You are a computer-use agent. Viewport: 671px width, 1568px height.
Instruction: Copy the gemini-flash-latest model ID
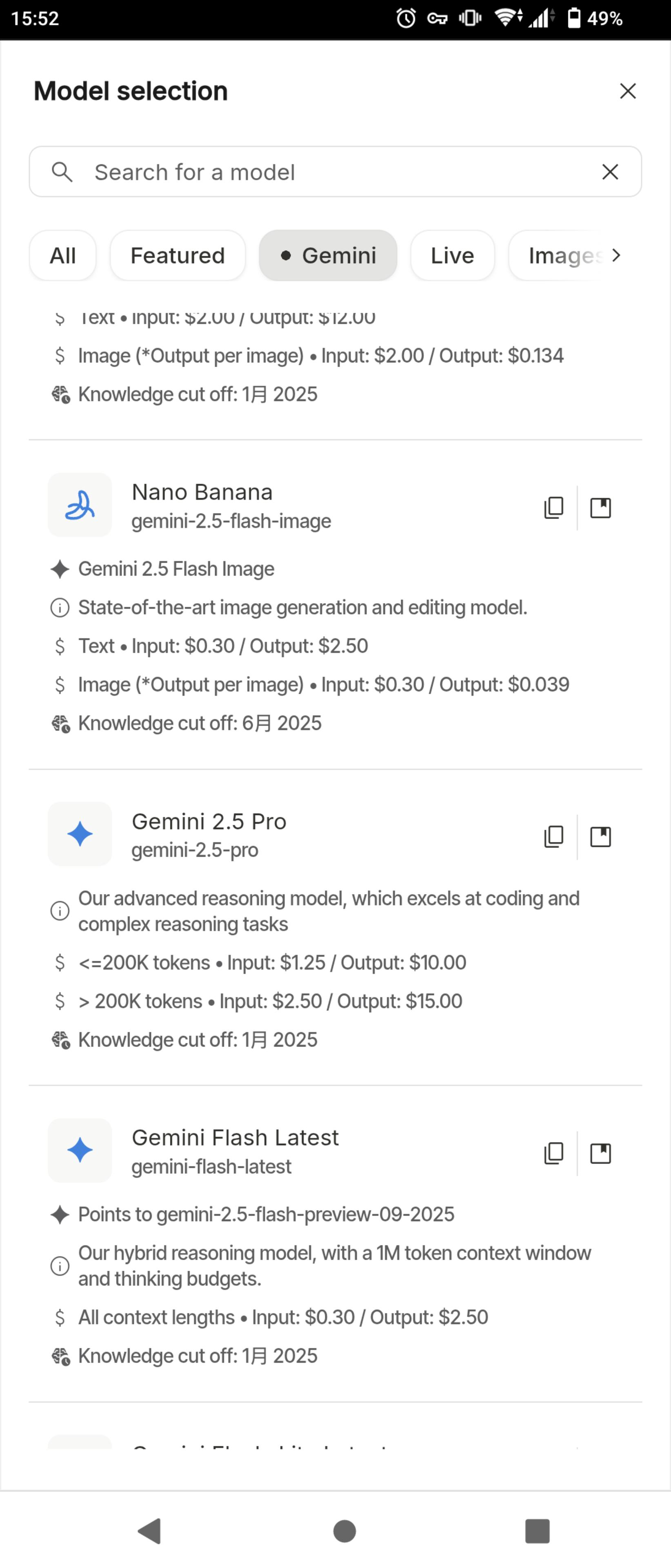(553, 1153)
